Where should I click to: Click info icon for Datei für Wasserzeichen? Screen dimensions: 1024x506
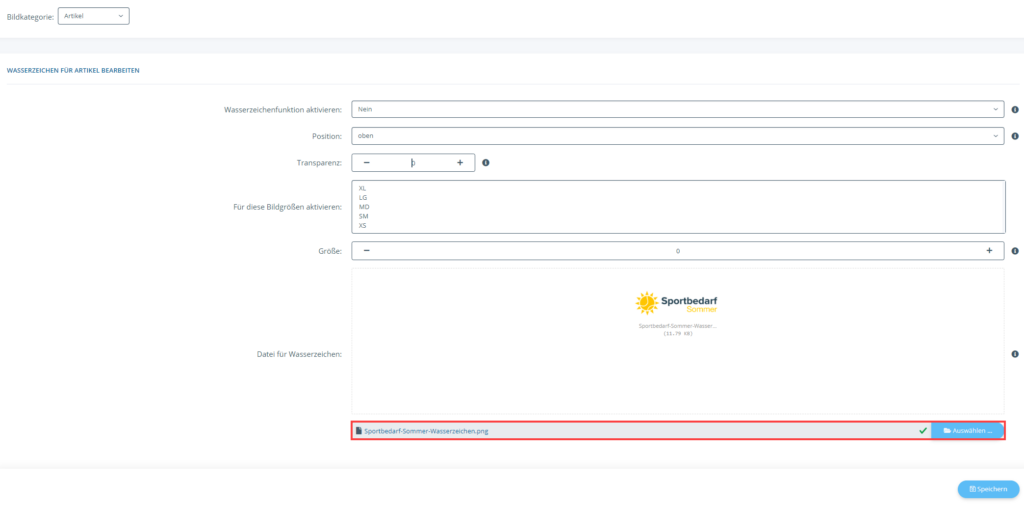(x=1014, y=354)
